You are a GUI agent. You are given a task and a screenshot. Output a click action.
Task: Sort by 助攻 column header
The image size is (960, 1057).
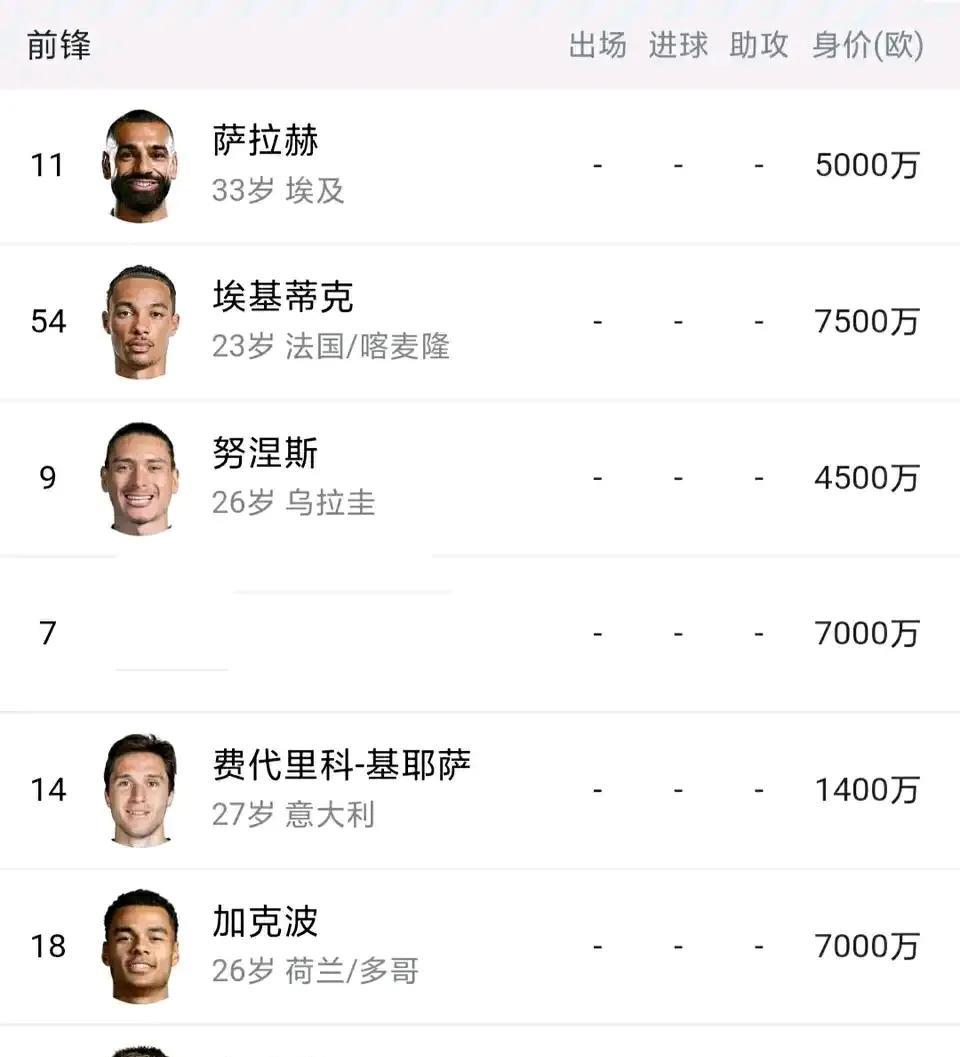[759, 45]
